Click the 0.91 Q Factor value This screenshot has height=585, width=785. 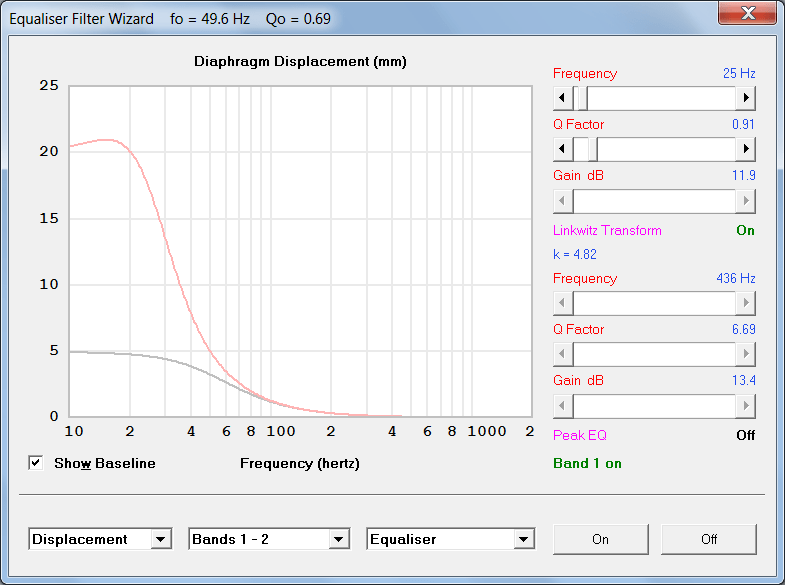pos(743,124)
